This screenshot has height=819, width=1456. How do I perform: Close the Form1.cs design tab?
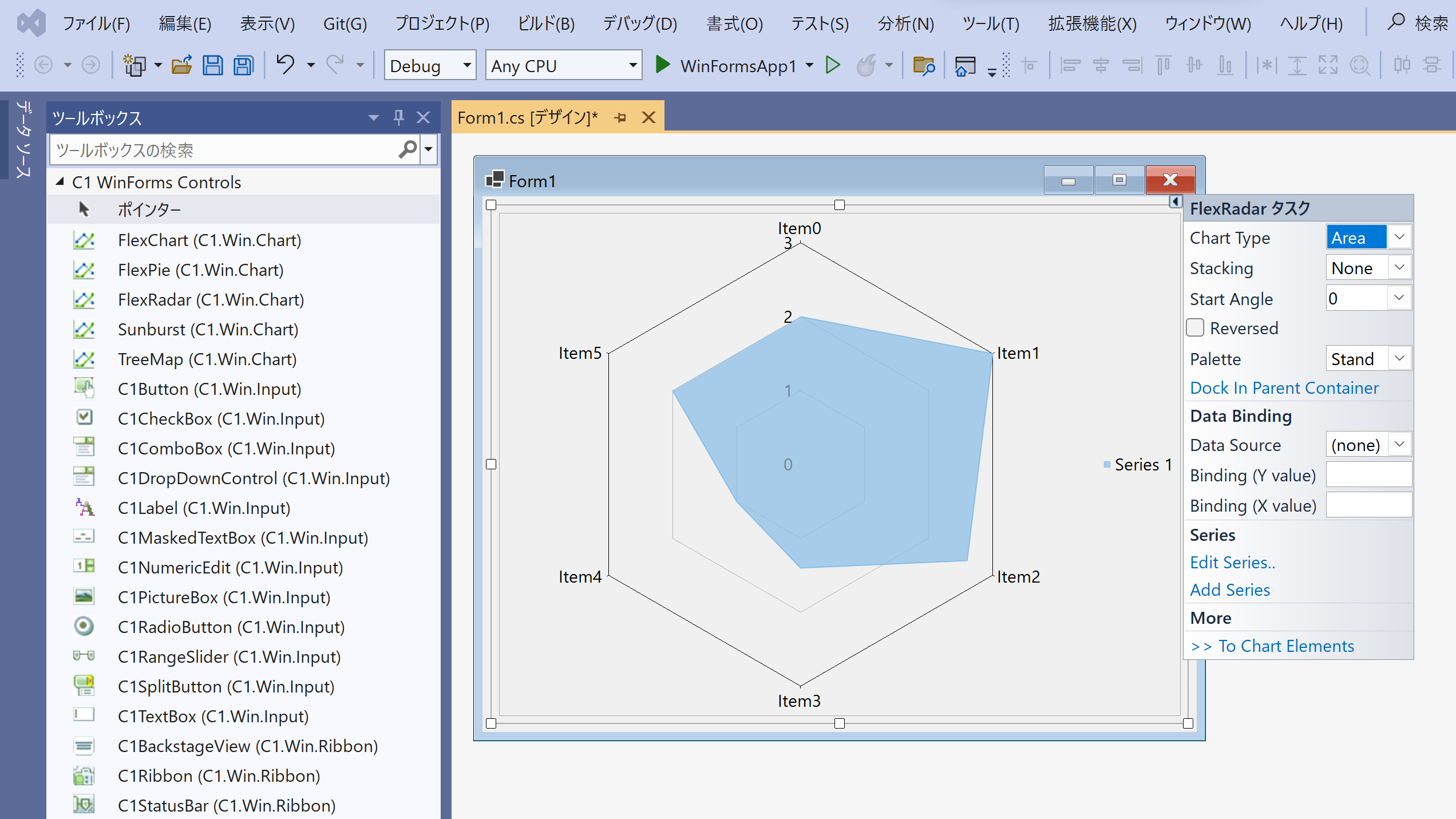point(648,117)
